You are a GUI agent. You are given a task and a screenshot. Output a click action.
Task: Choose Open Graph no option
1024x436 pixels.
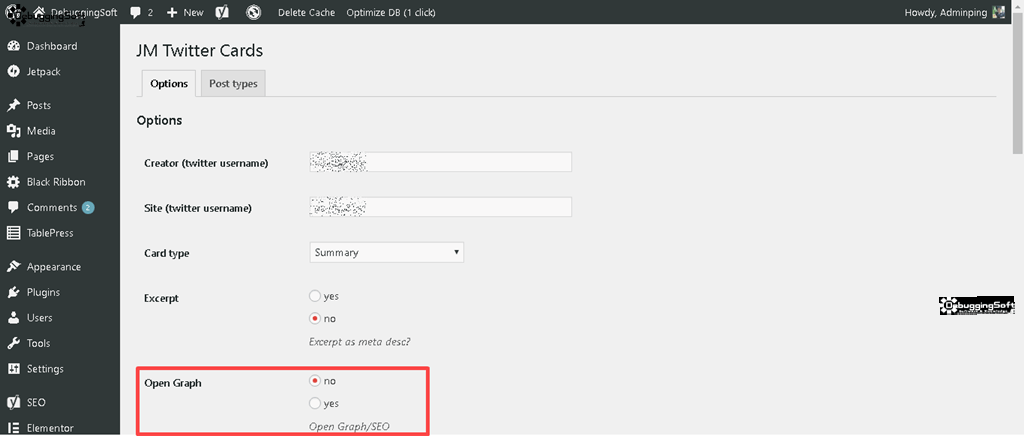click(x=315, y=381)
